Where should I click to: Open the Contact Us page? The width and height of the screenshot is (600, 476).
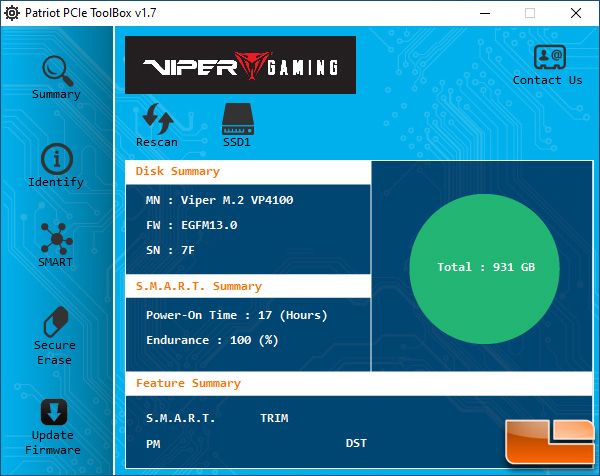(x=548, y=65)
